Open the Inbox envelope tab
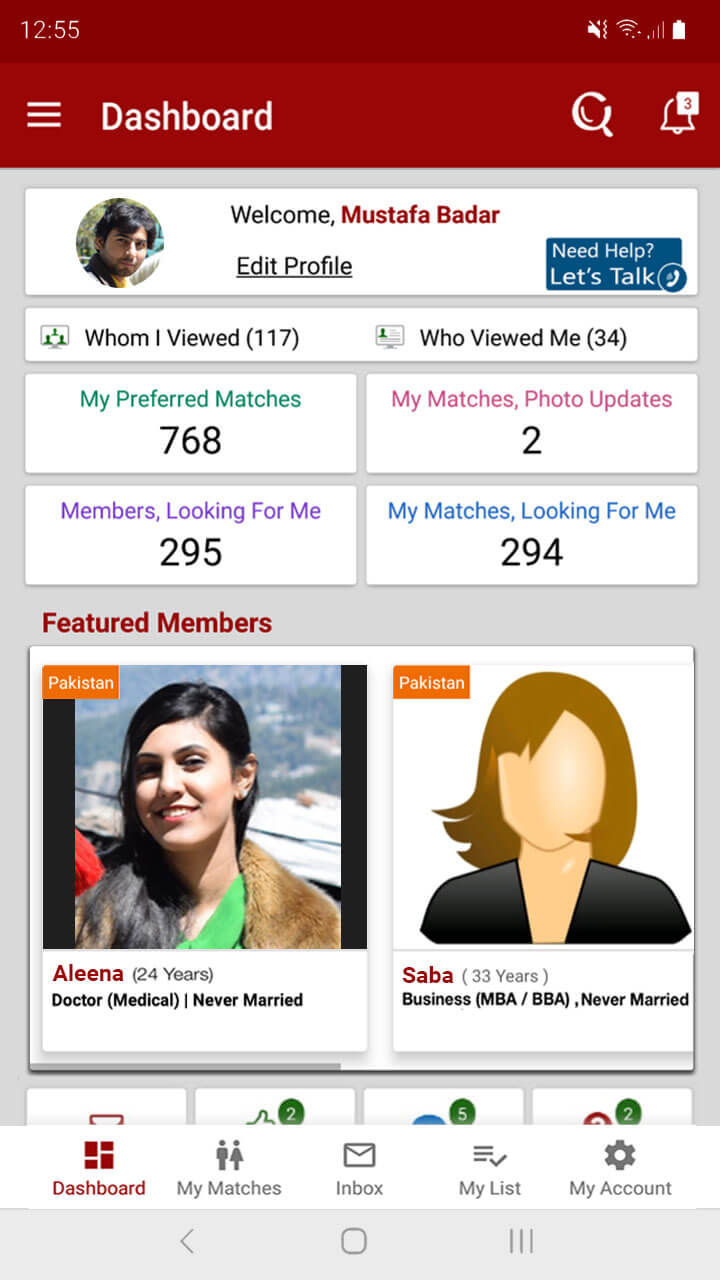 click(x=359, y=1168)
